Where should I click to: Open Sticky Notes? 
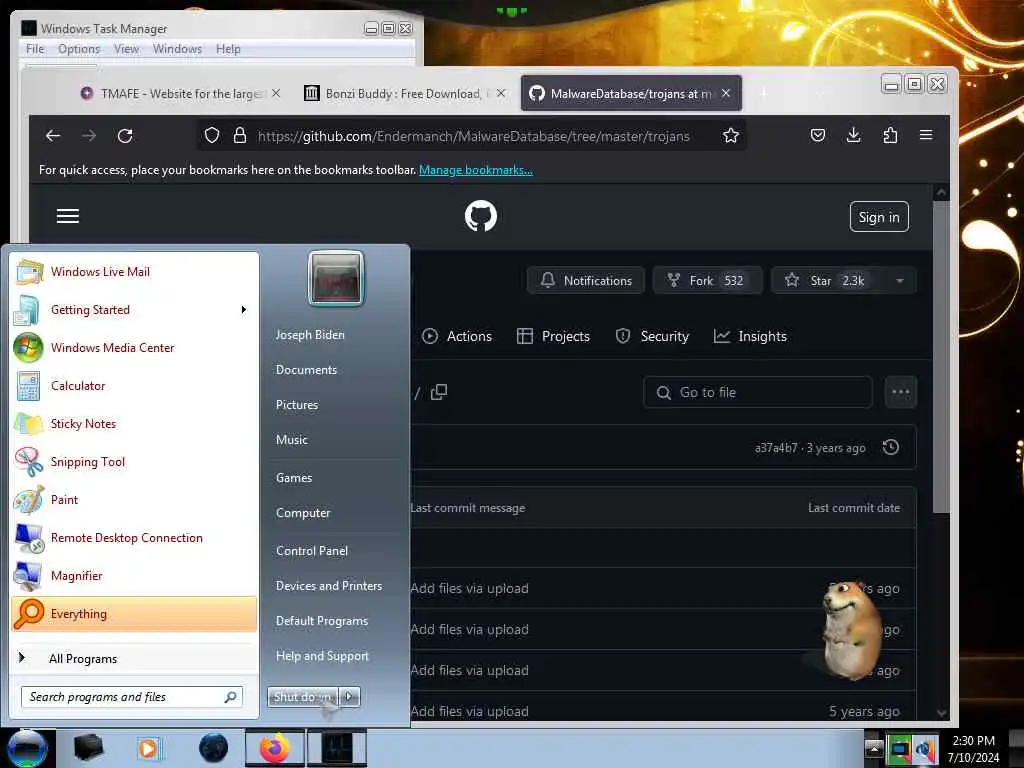[x=134, y=423]
